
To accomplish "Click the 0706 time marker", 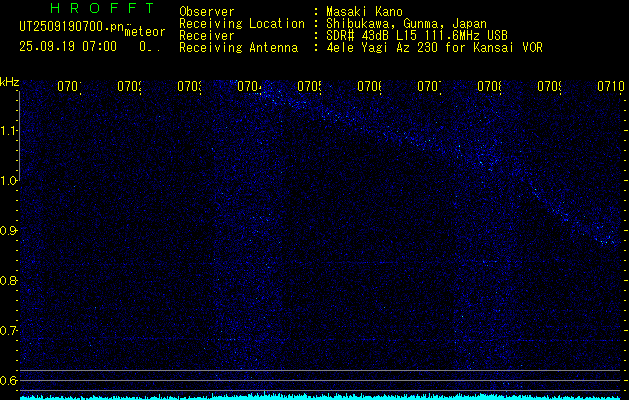I will 369,86.
